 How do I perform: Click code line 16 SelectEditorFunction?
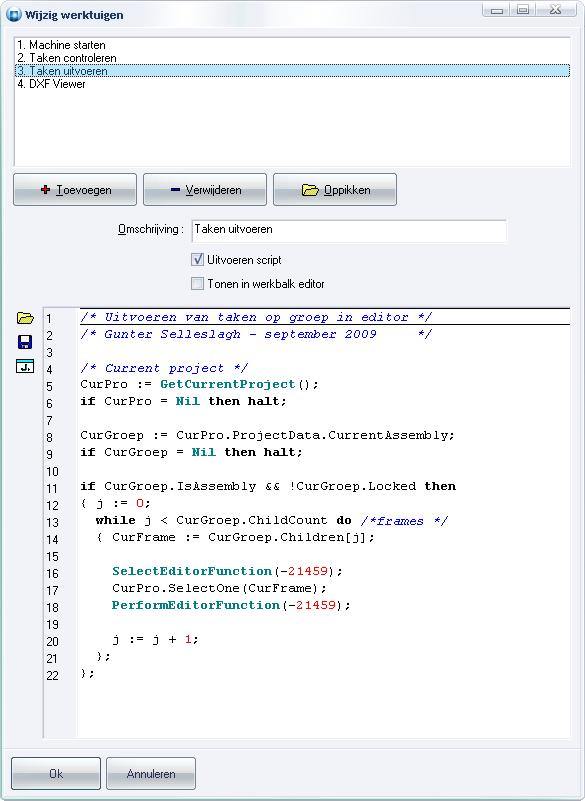click(227, 571)
